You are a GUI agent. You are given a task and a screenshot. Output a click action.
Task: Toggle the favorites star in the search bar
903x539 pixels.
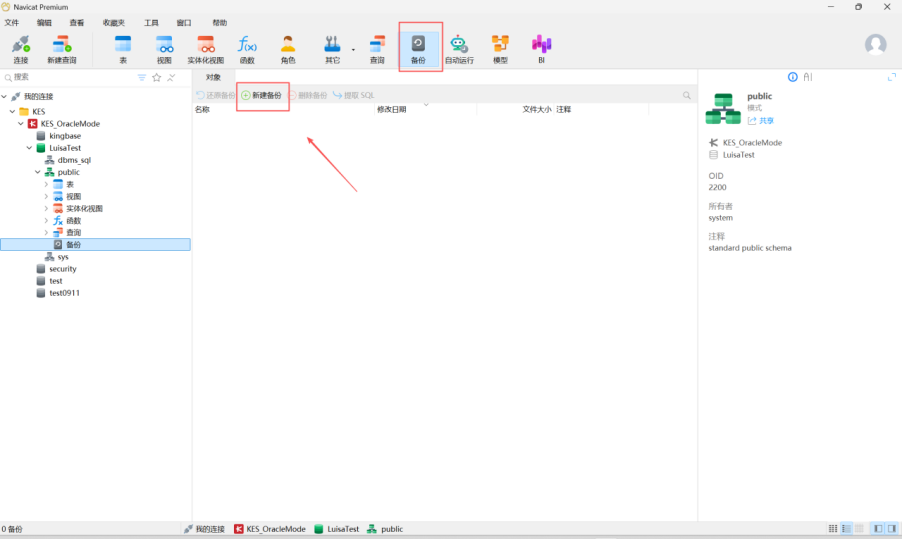tap(156, 77)
